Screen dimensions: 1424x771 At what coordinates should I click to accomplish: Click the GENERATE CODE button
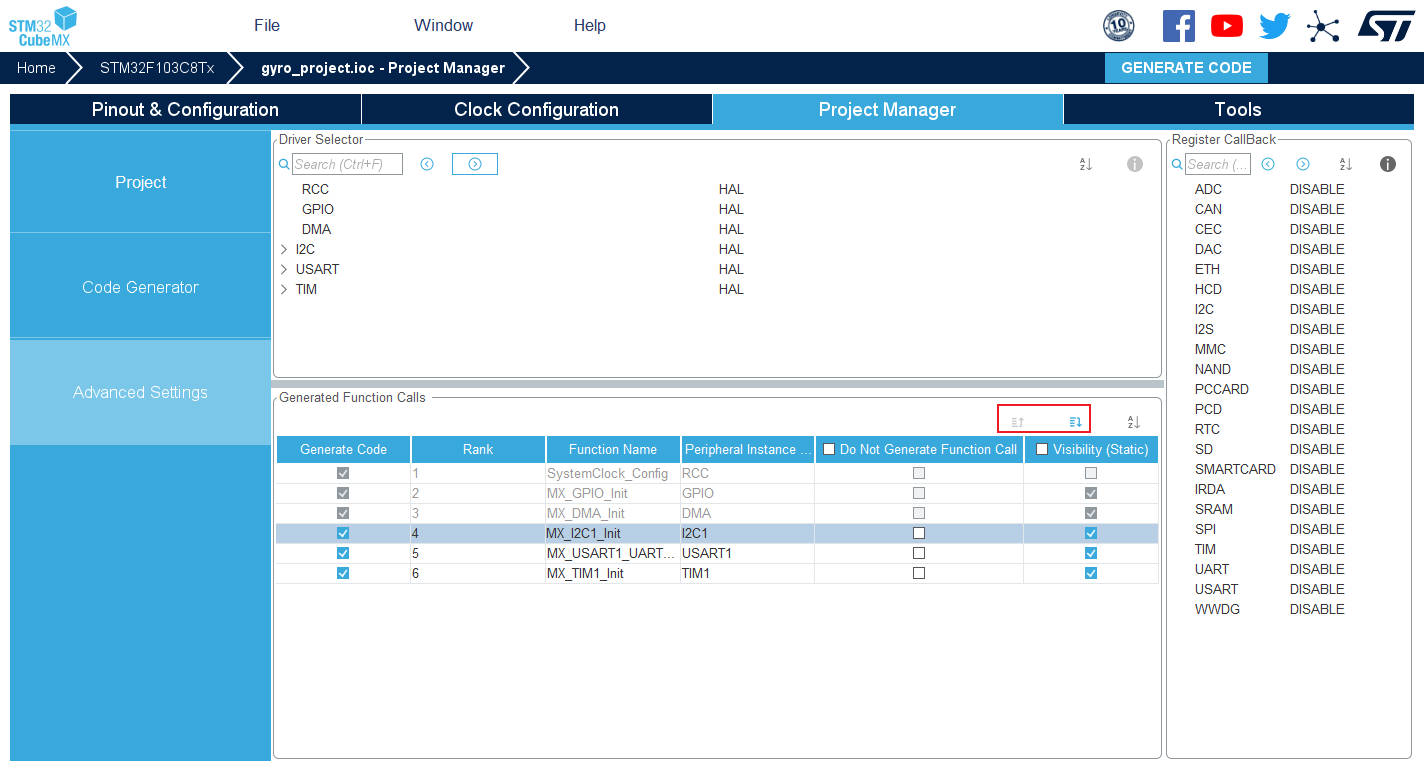click(1186, 68)
